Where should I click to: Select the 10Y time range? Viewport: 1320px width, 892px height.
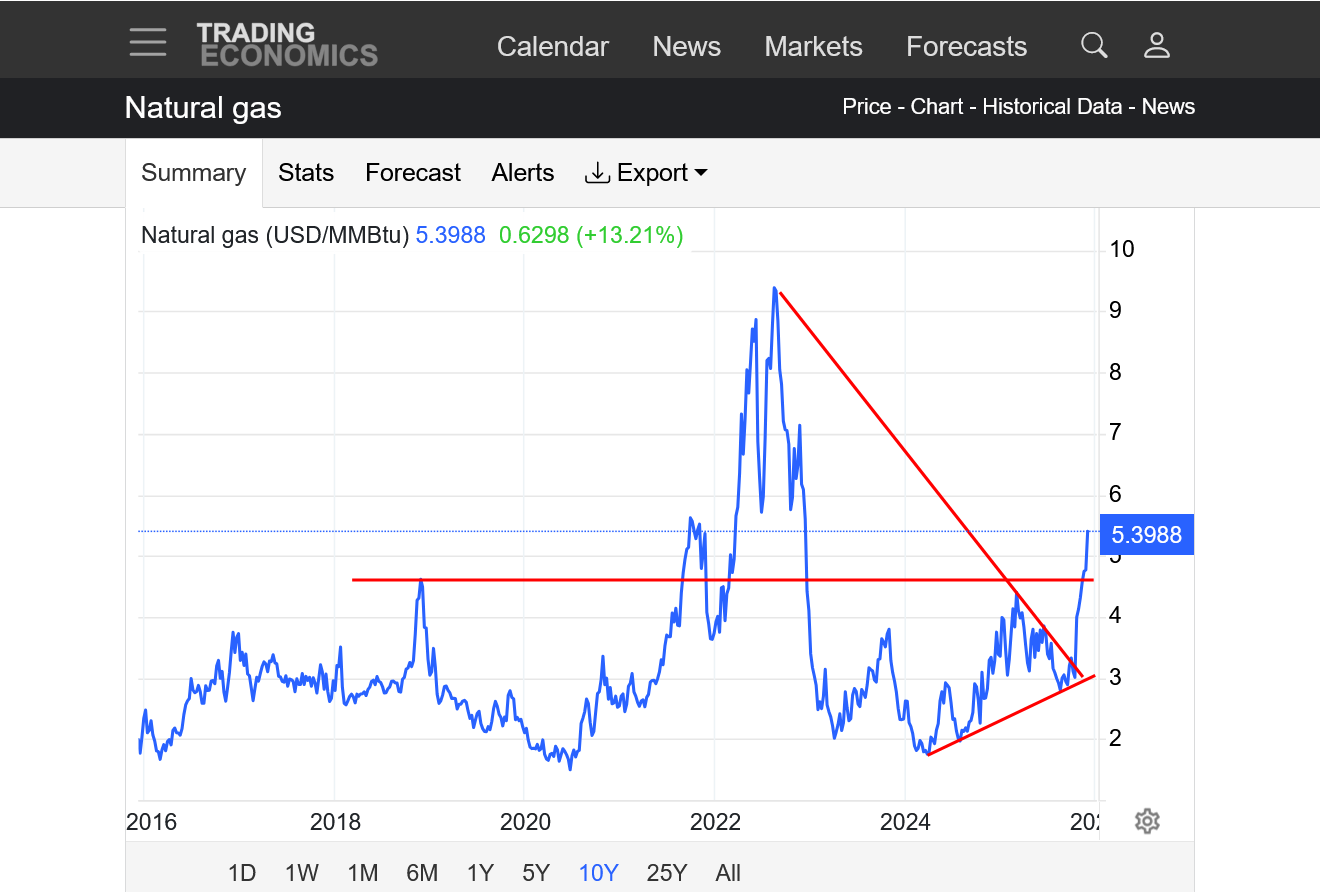coord(598,873)
